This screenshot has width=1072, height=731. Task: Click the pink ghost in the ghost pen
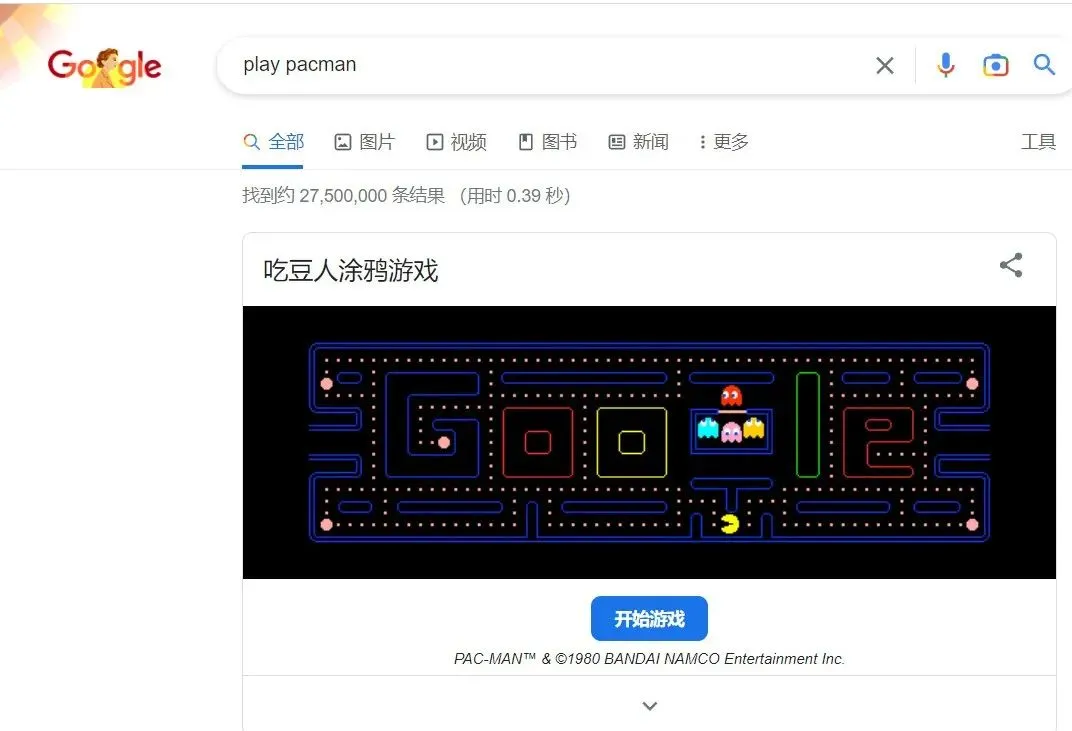click(x=731, y=432)
